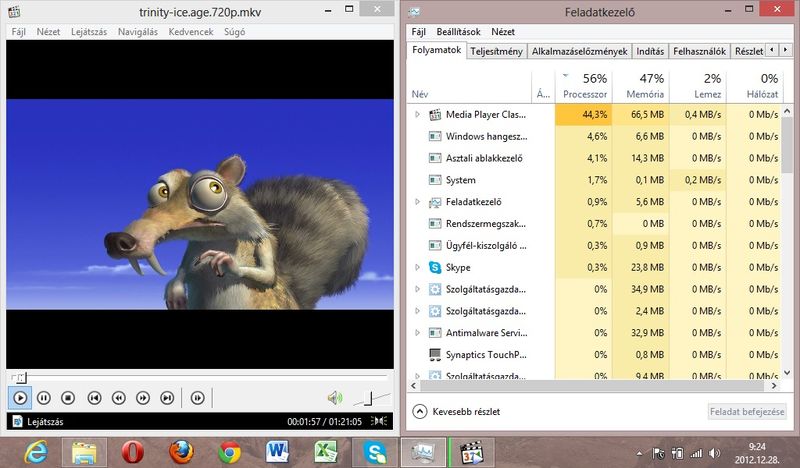
Task: Click the Skype process icon
Action: coord(435,267)
